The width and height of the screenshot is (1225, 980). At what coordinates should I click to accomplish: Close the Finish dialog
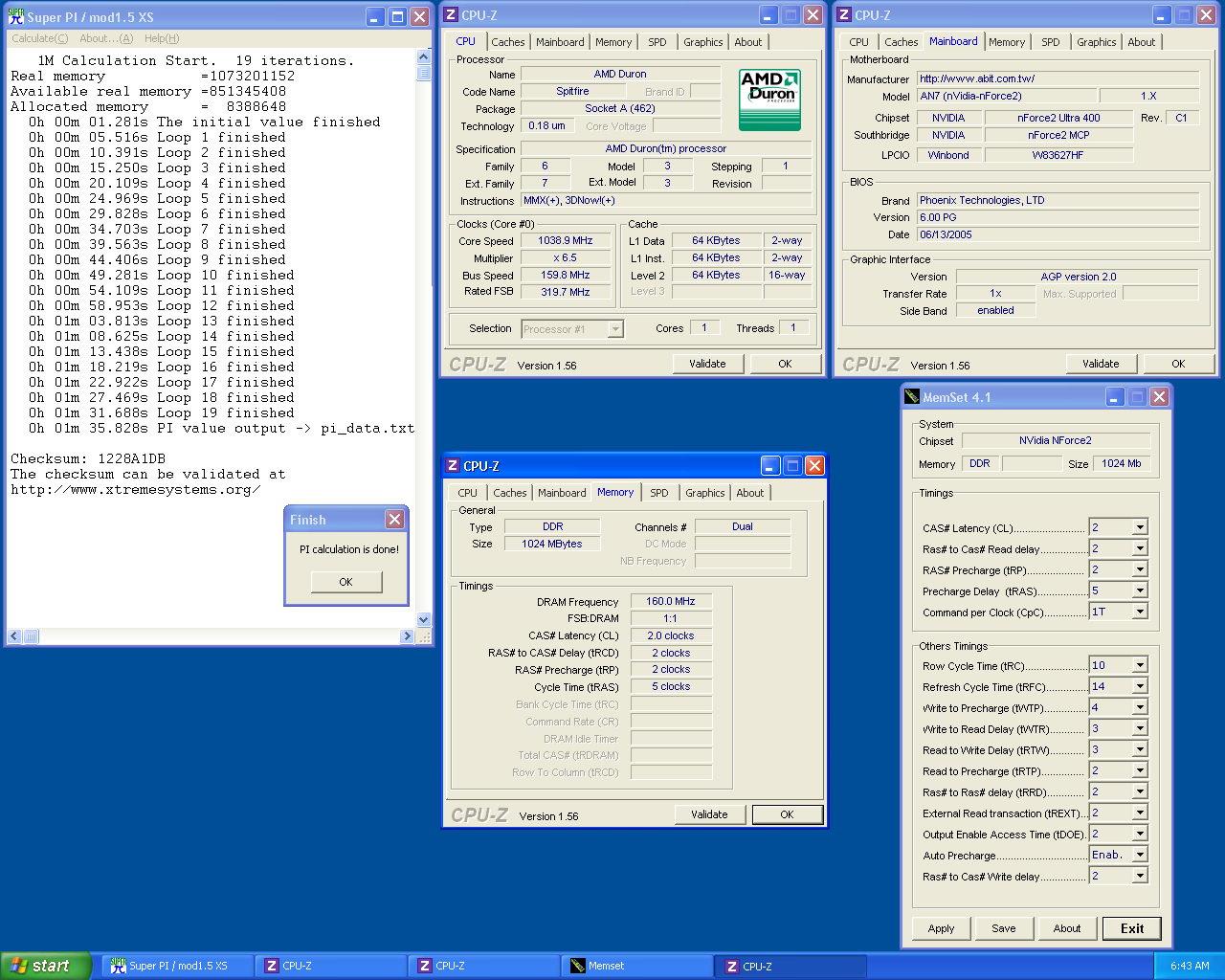(x=394, y=519)
